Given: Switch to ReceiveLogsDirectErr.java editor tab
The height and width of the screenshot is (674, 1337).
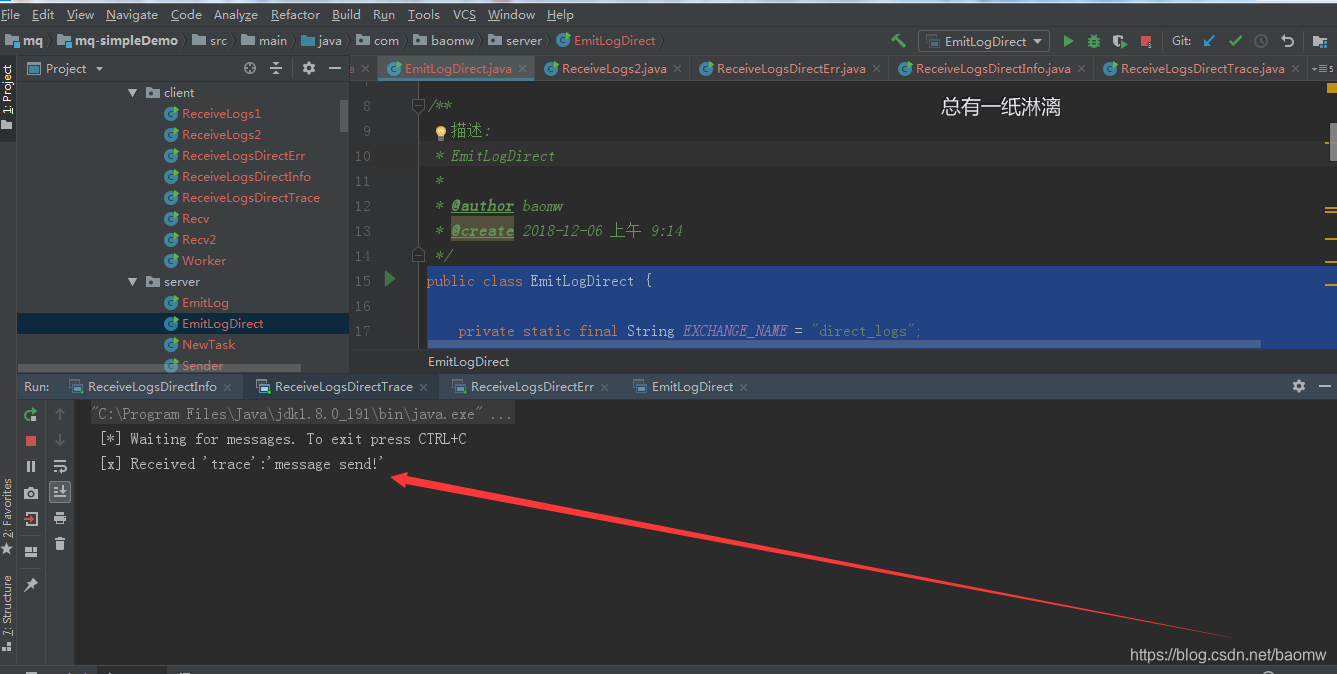Looking at the screenshot, I should (x=791, y=69).
